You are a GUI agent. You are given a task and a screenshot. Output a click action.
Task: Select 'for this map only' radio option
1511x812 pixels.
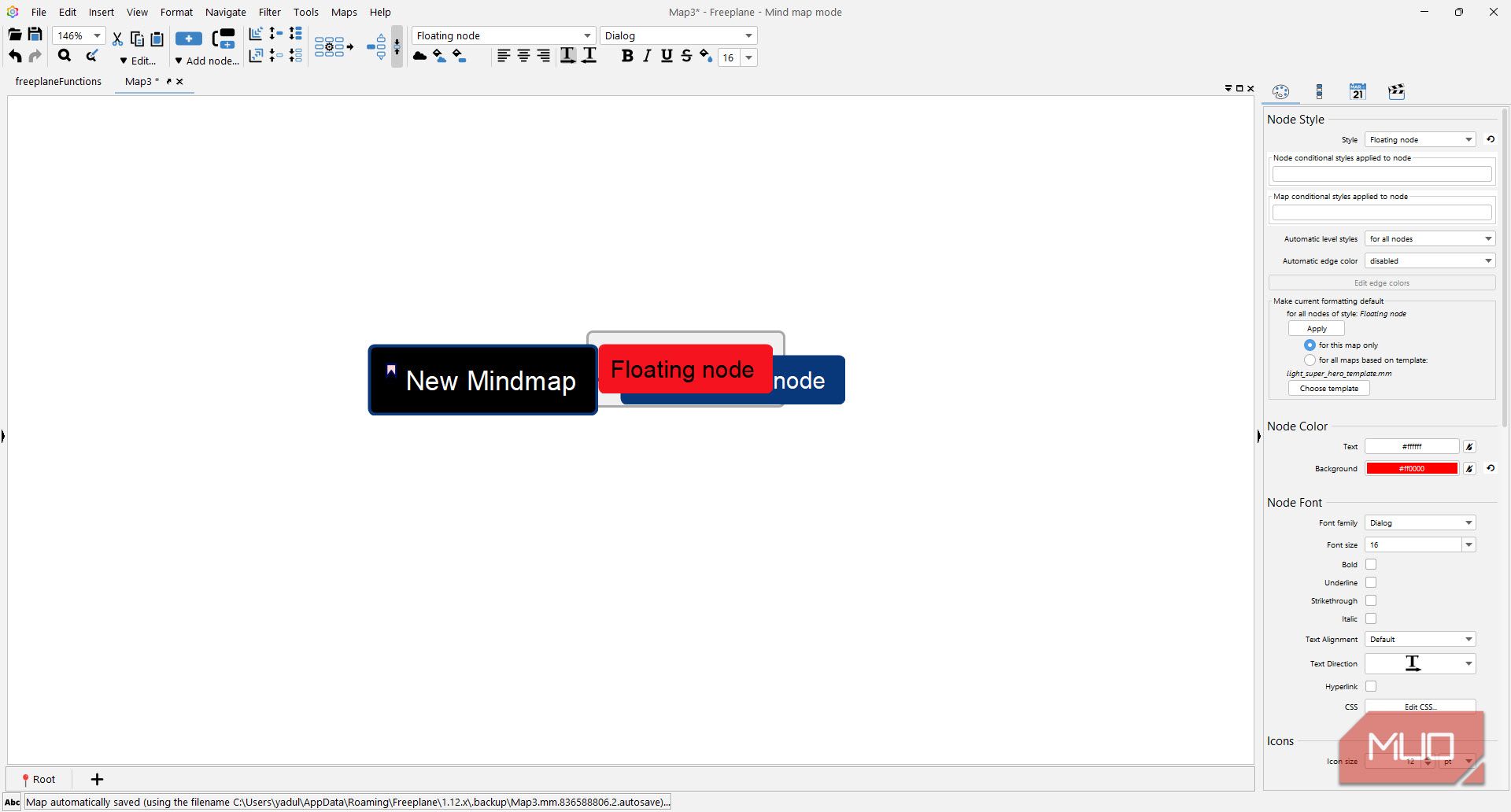pos(1310,345)
